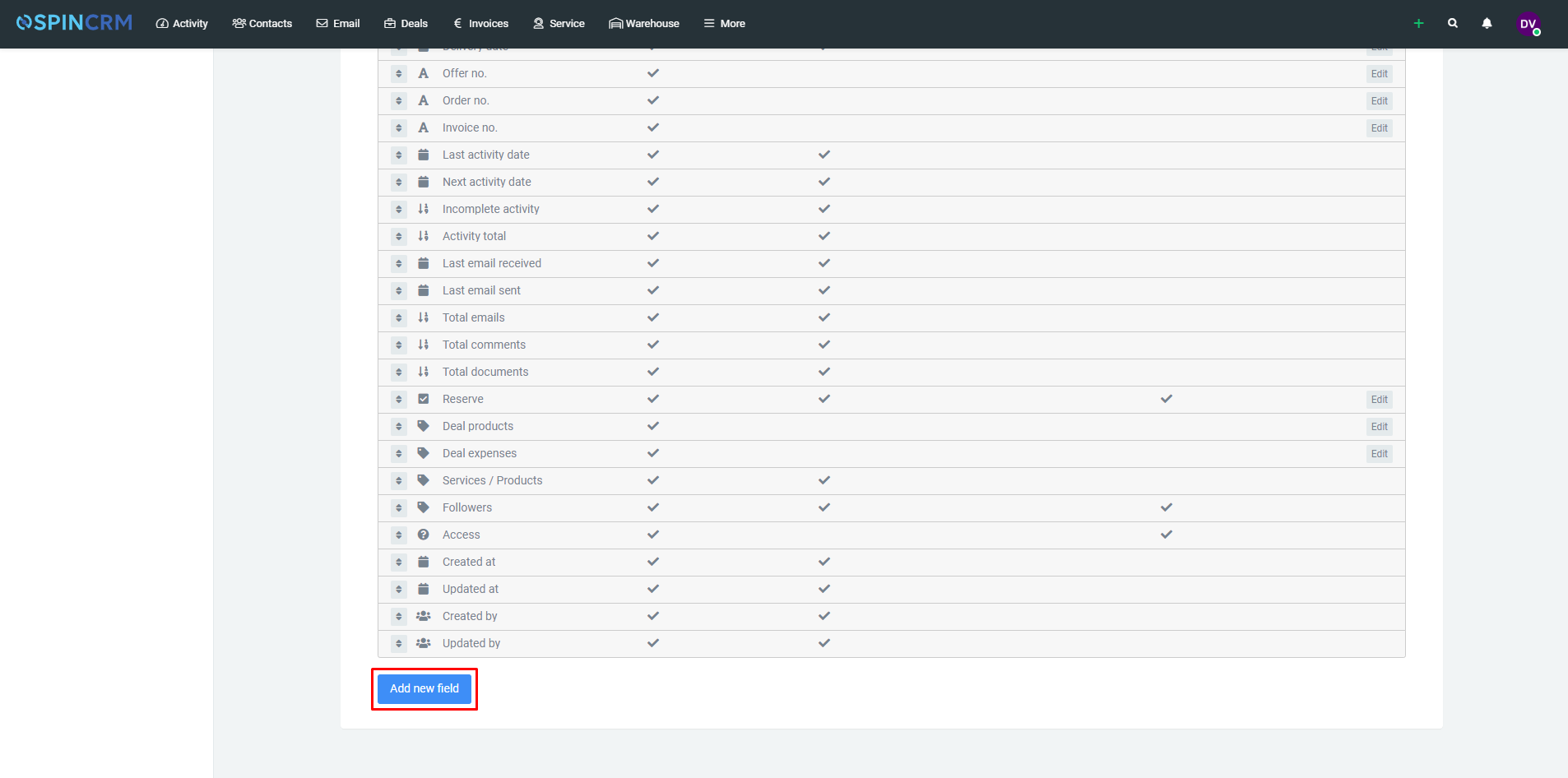Click the checkbox-type icon beside Reserve
Viewport: 1568px width, 778px height.
pyautogui.click(x=424, y=399)
